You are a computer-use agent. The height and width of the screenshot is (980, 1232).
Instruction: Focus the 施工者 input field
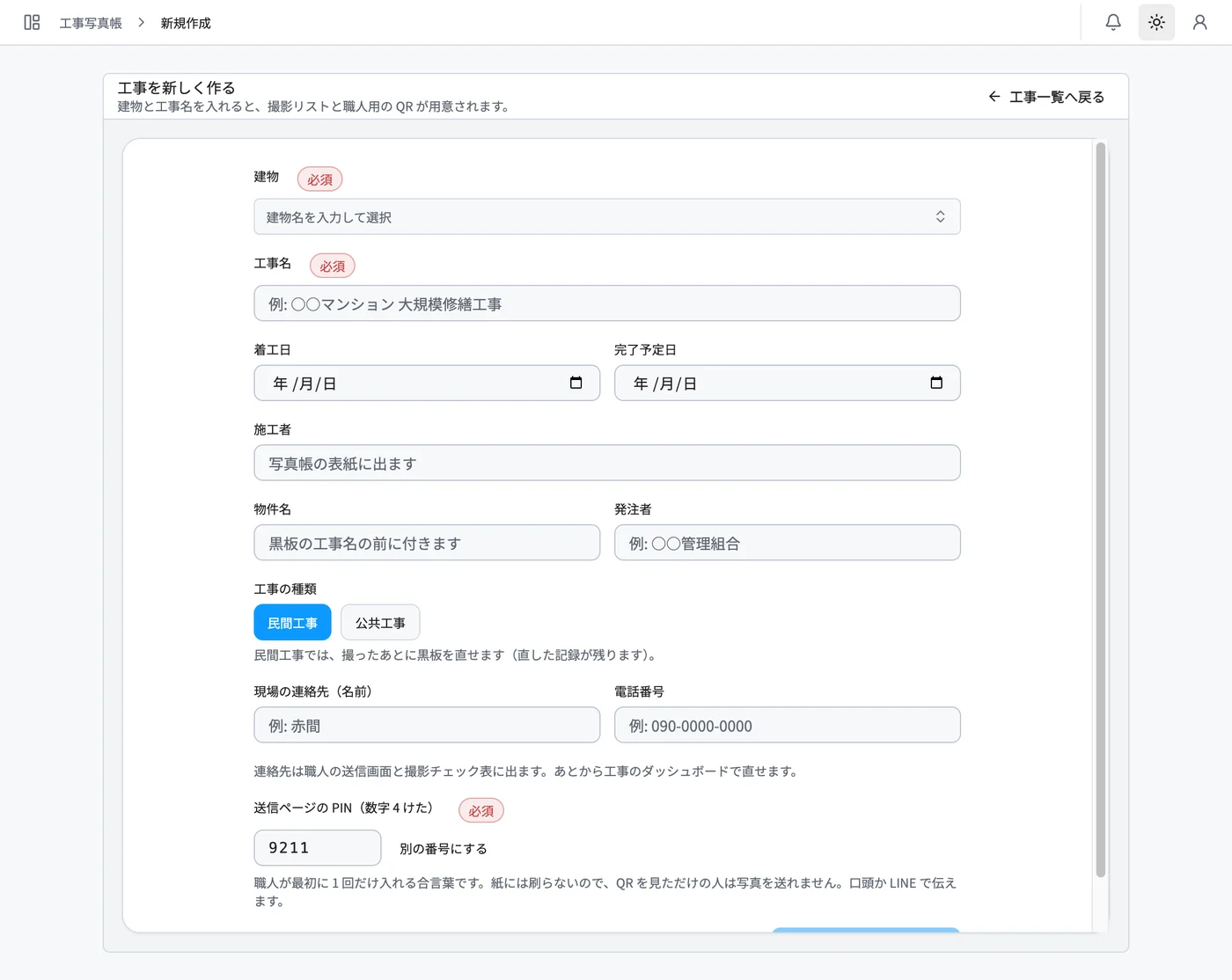point(607,463)
